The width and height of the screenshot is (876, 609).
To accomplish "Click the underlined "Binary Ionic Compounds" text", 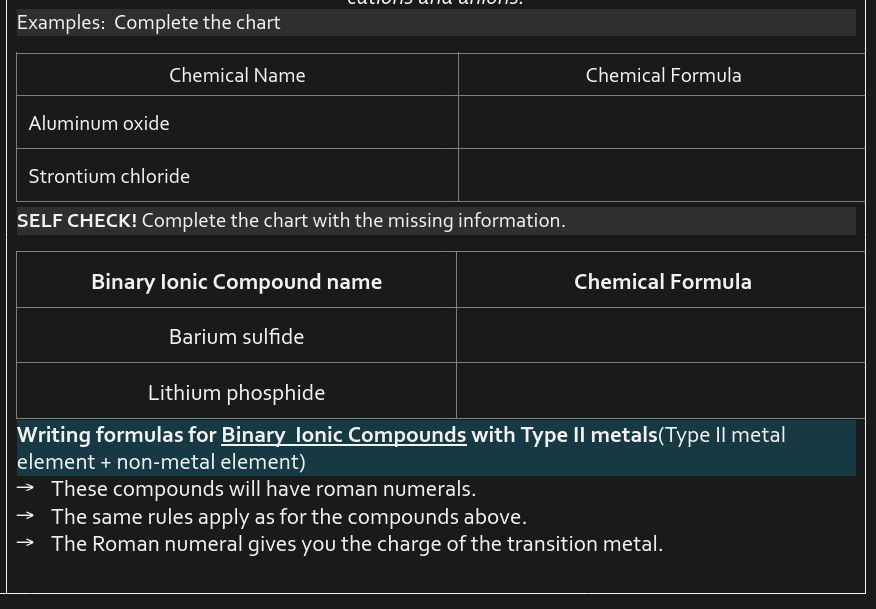I will click(x=343, y=435).
